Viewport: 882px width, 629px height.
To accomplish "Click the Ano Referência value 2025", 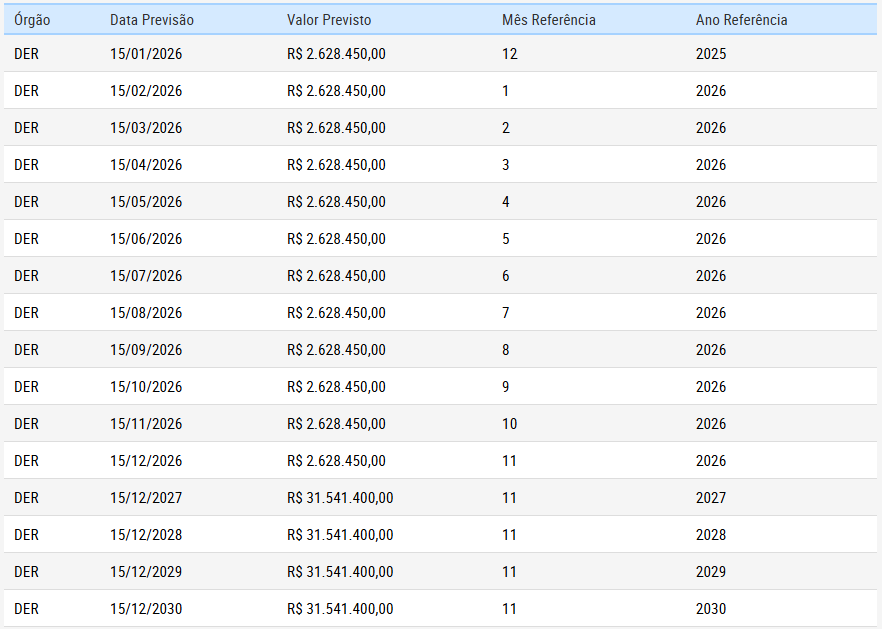I will 711,54.
